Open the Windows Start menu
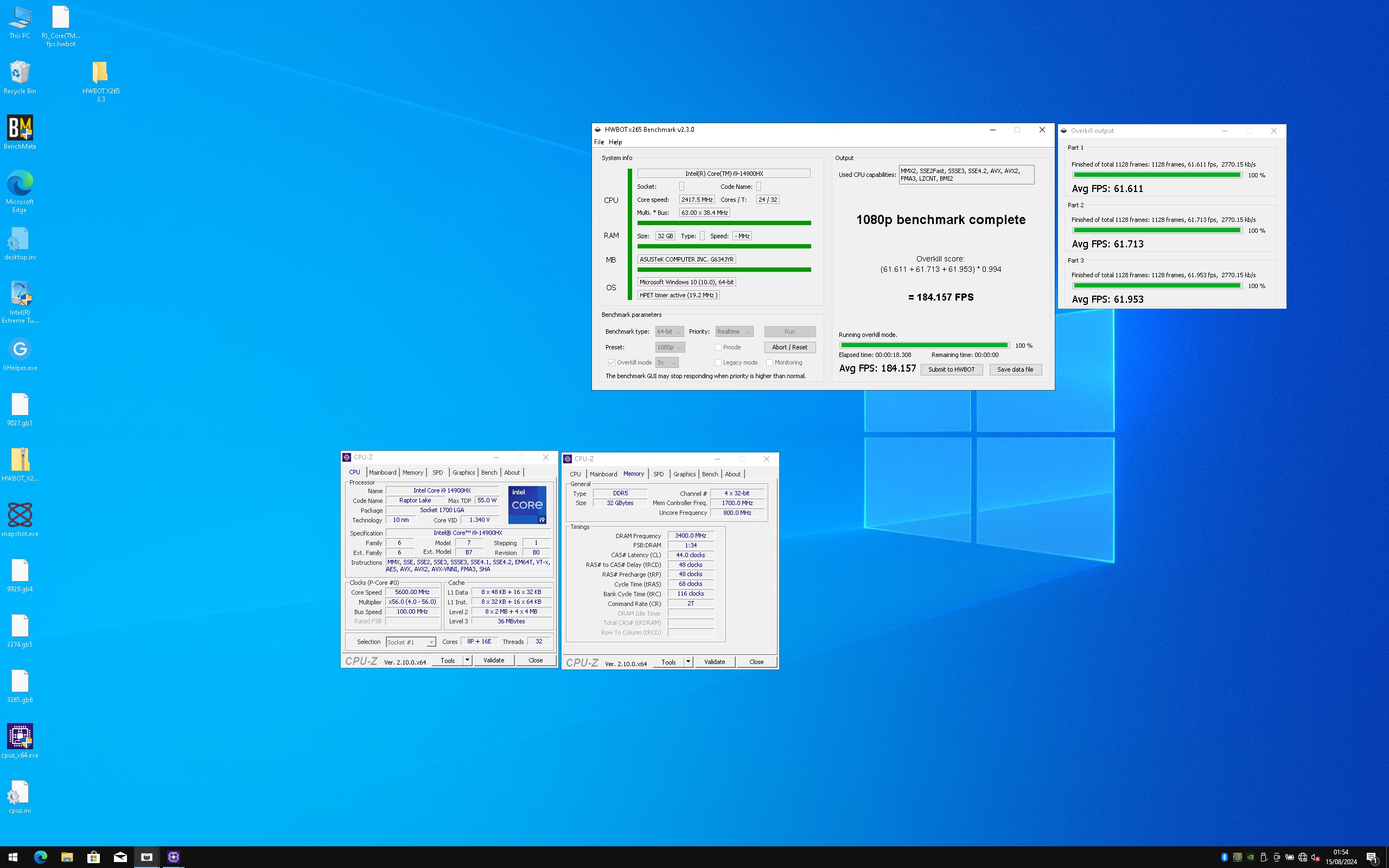This screenshot has width=1389, height=868. coord(13,857)
